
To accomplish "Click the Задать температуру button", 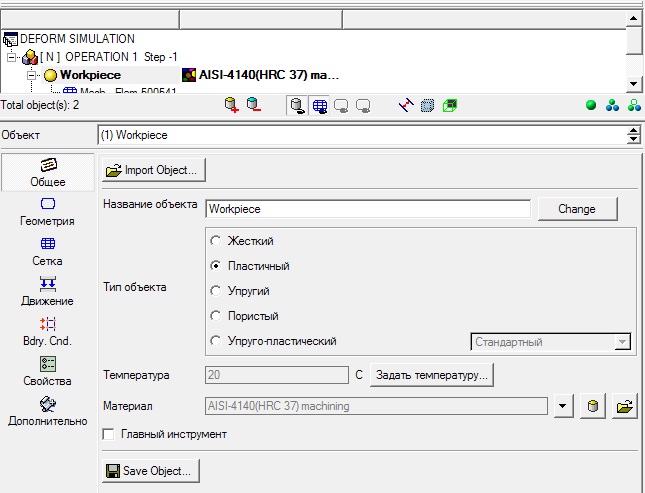I will tap(432, 375).
